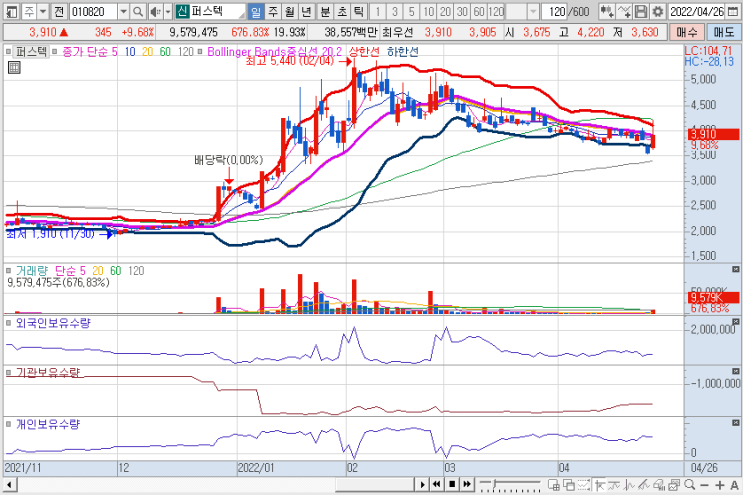743x495 pixels.
Task: Open the calendar date picker icon
Action: [733, 11]
